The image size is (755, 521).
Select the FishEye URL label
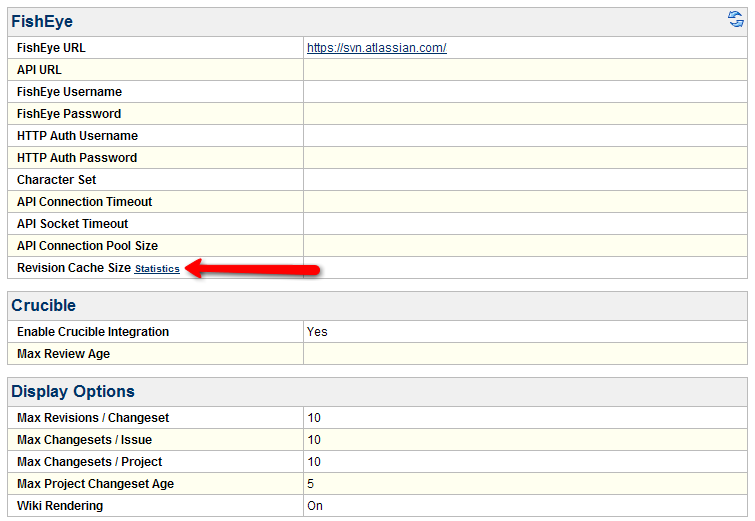point(51,48)
